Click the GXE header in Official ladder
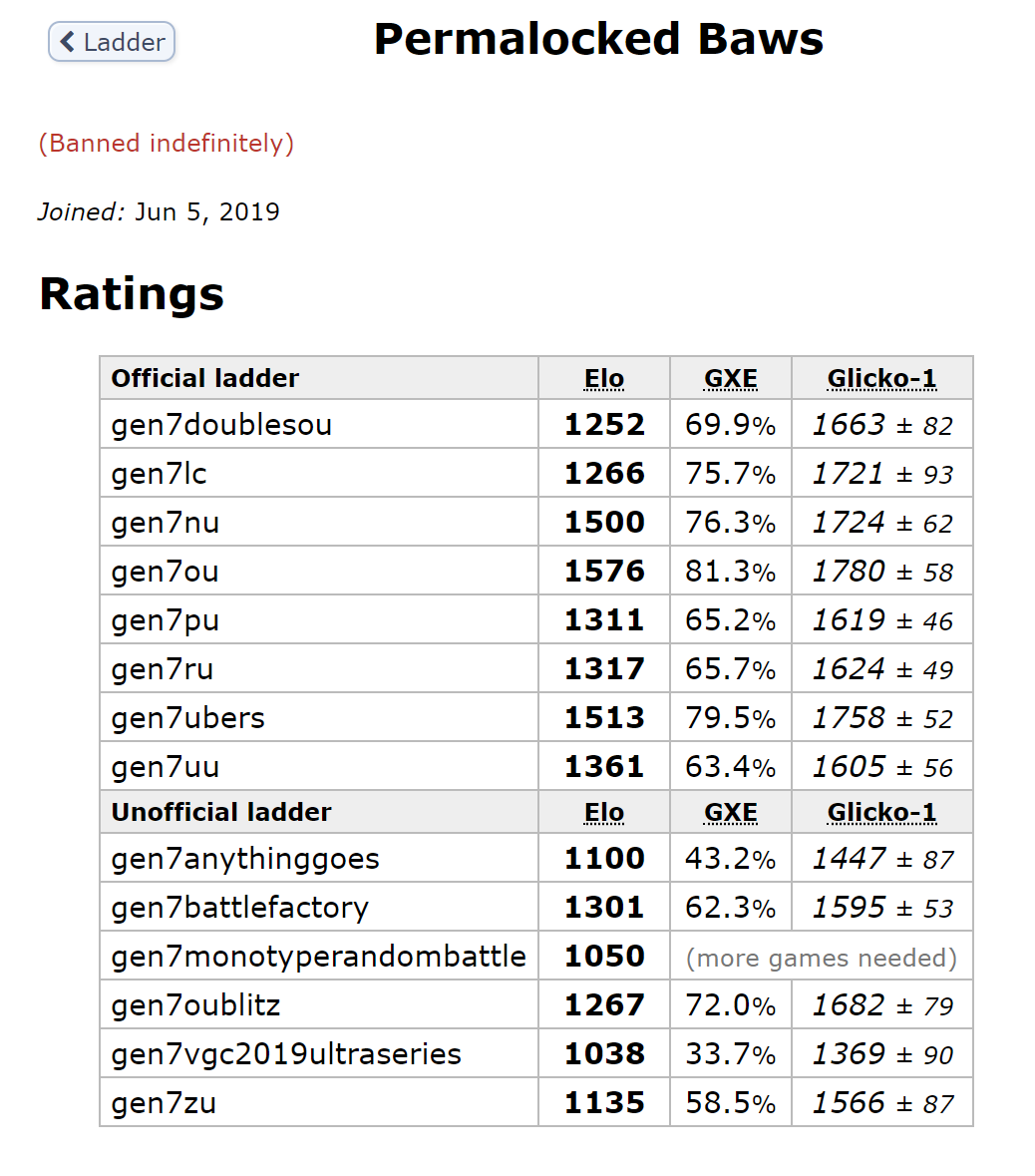Image resolution: width=1035 pixels, height=1176 pixels. pyautogui.click(x=731, y=379)
